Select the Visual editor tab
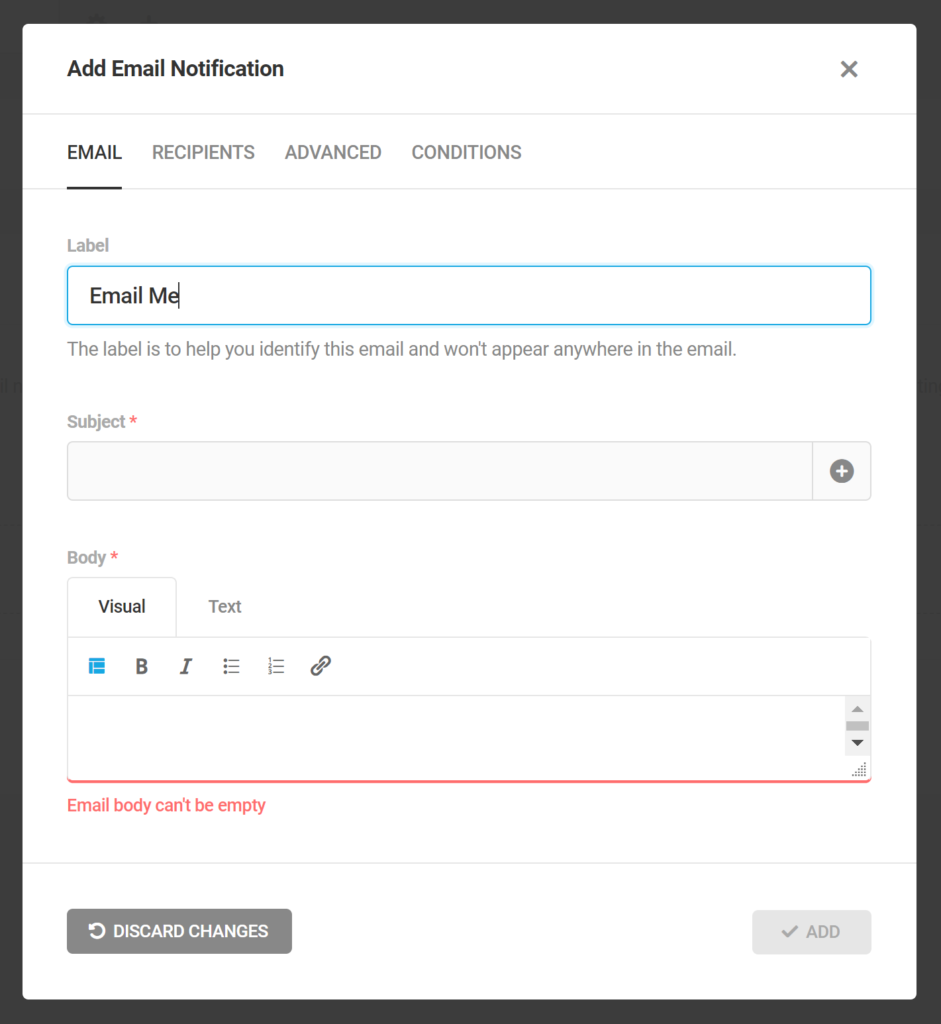Viewport: 941px width, 1024px height. (122, 606)
